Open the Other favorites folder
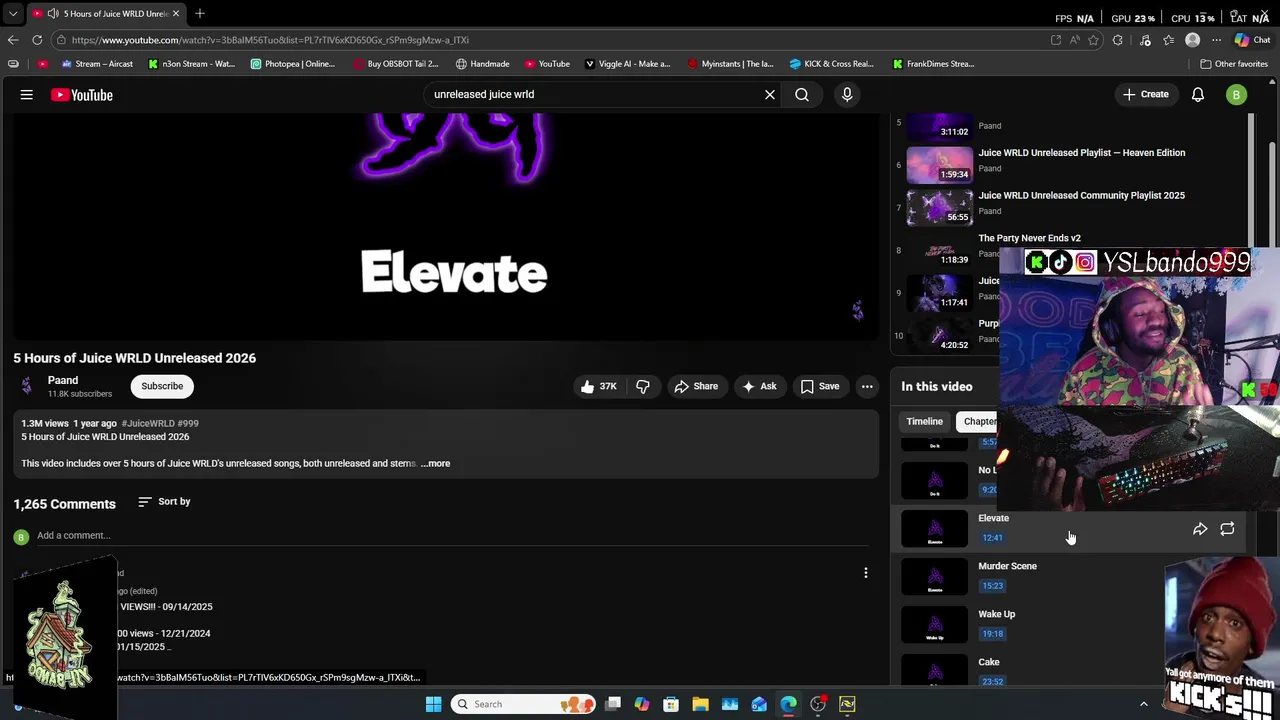The height and width of the screenshot is (720, 1280). [x=1234, y=64]
